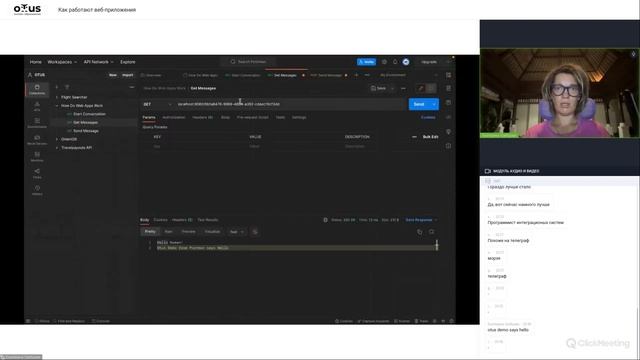Open the Save button dropdown arrow

393,88
